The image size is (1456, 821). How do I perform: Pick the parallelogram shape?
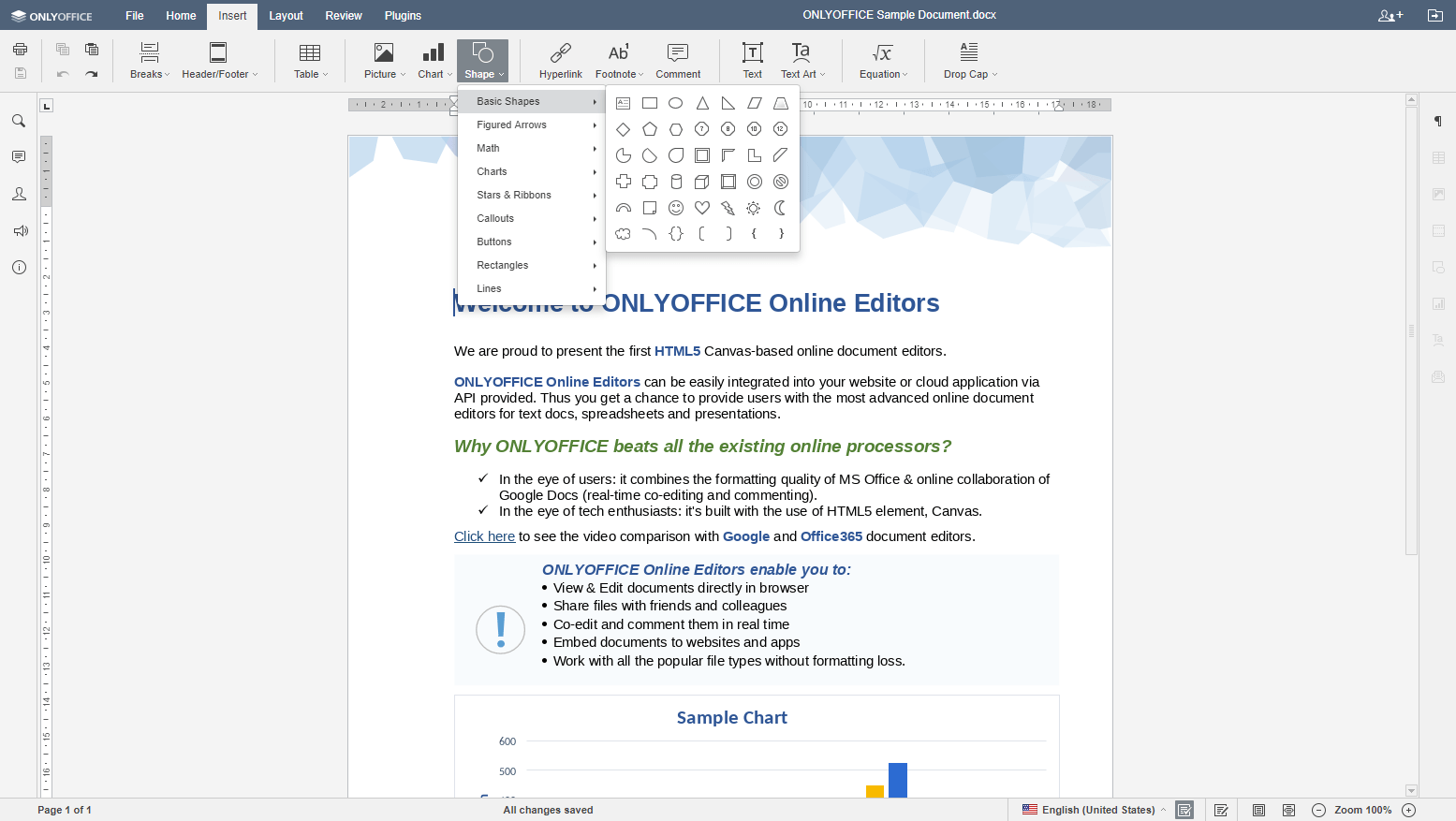click(755, 103)
